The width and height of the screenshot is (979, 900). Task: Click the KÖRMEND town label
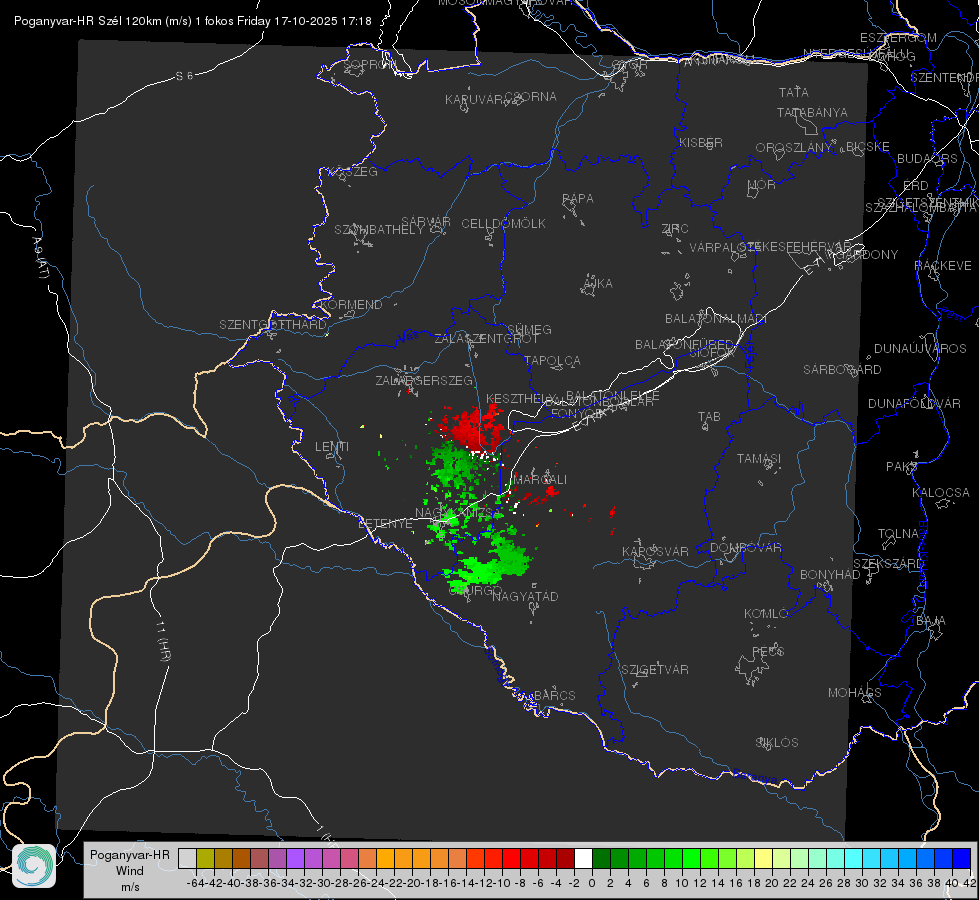[x=351, y=305]
